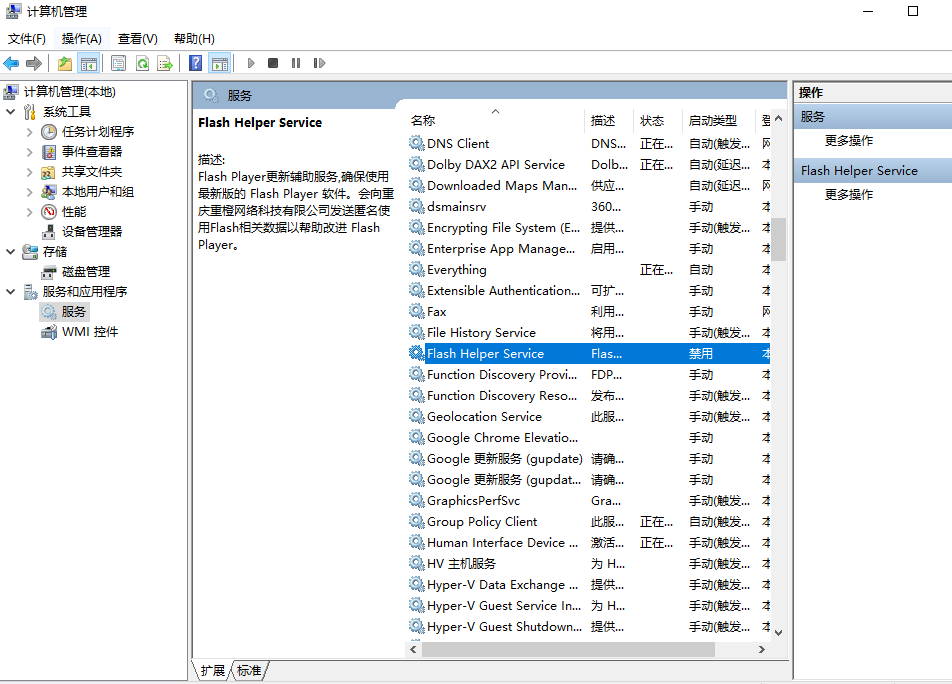
Task: Click the Up one level folder icon
Action: point(65,63)
